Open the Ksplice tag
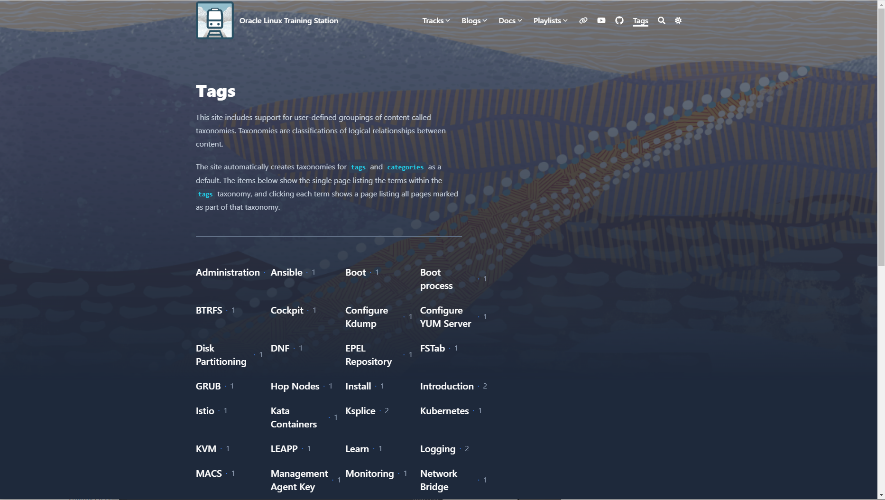885x500 pixels. [x=360, y=411]
